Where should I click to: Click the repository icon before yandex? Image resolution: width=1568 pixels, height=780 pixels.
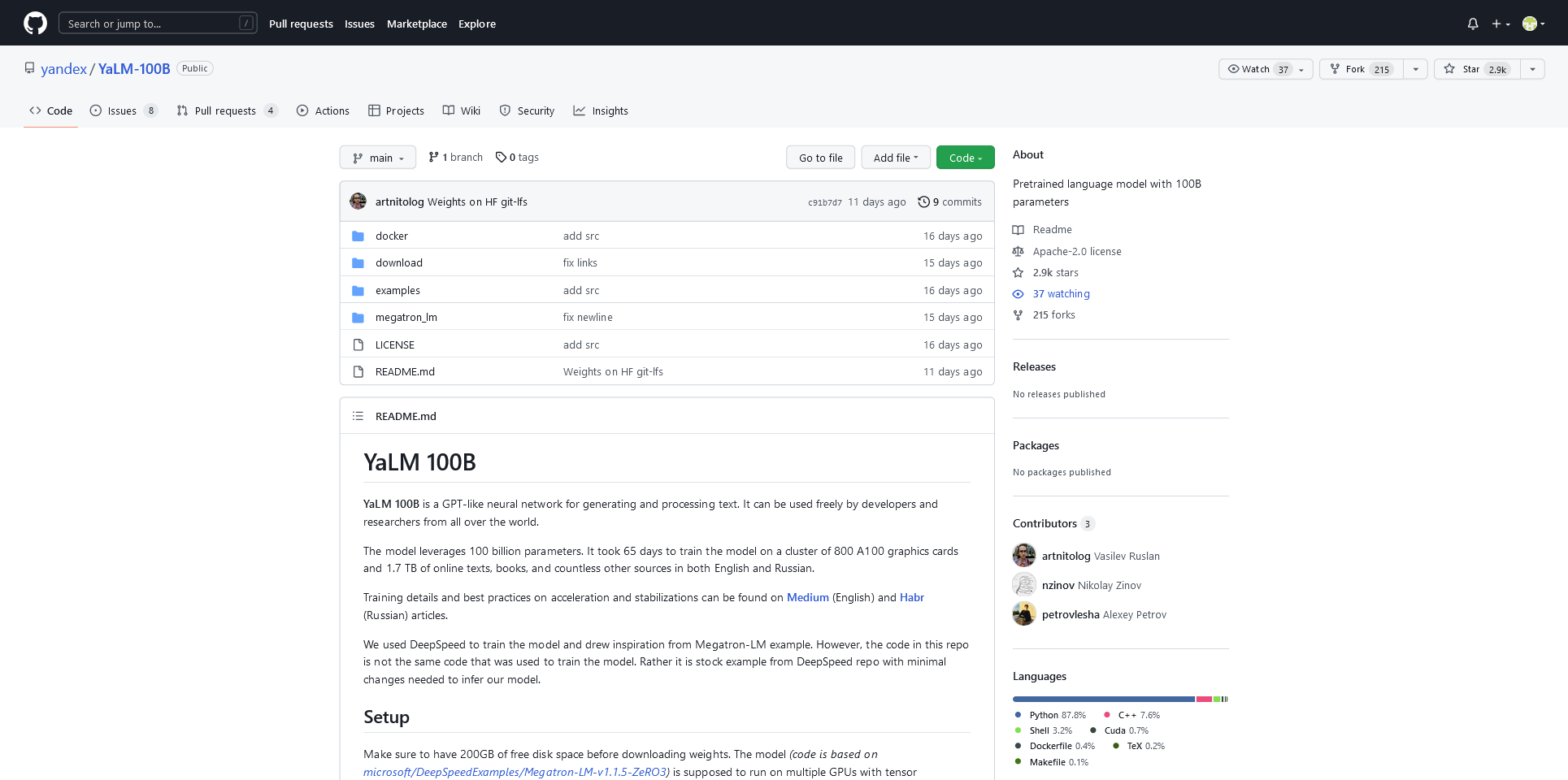[x=30, y=68]
